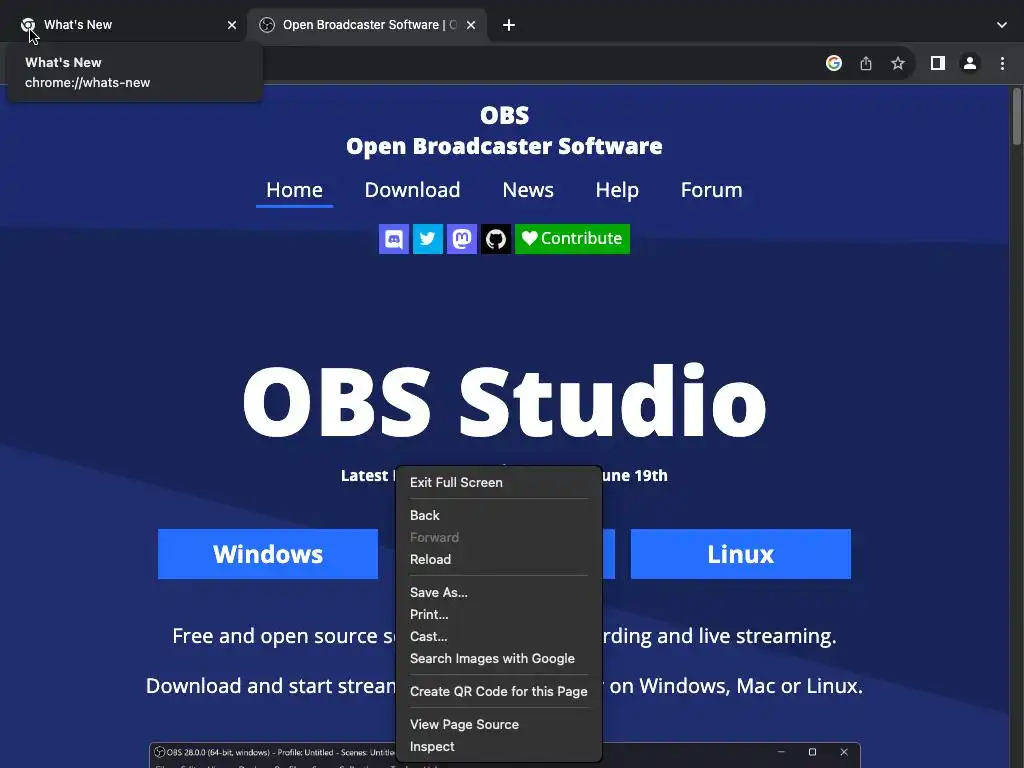Close the What's New tab

pyautogui.click(x=232, y=25)
